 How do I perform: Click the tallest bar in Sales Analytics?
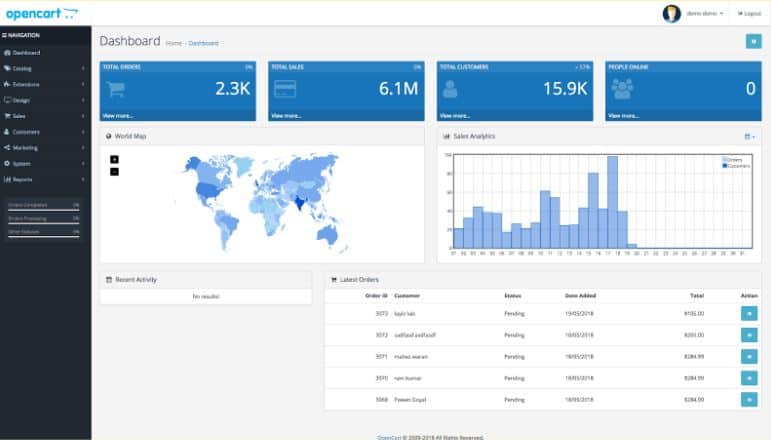click(612, 201)
